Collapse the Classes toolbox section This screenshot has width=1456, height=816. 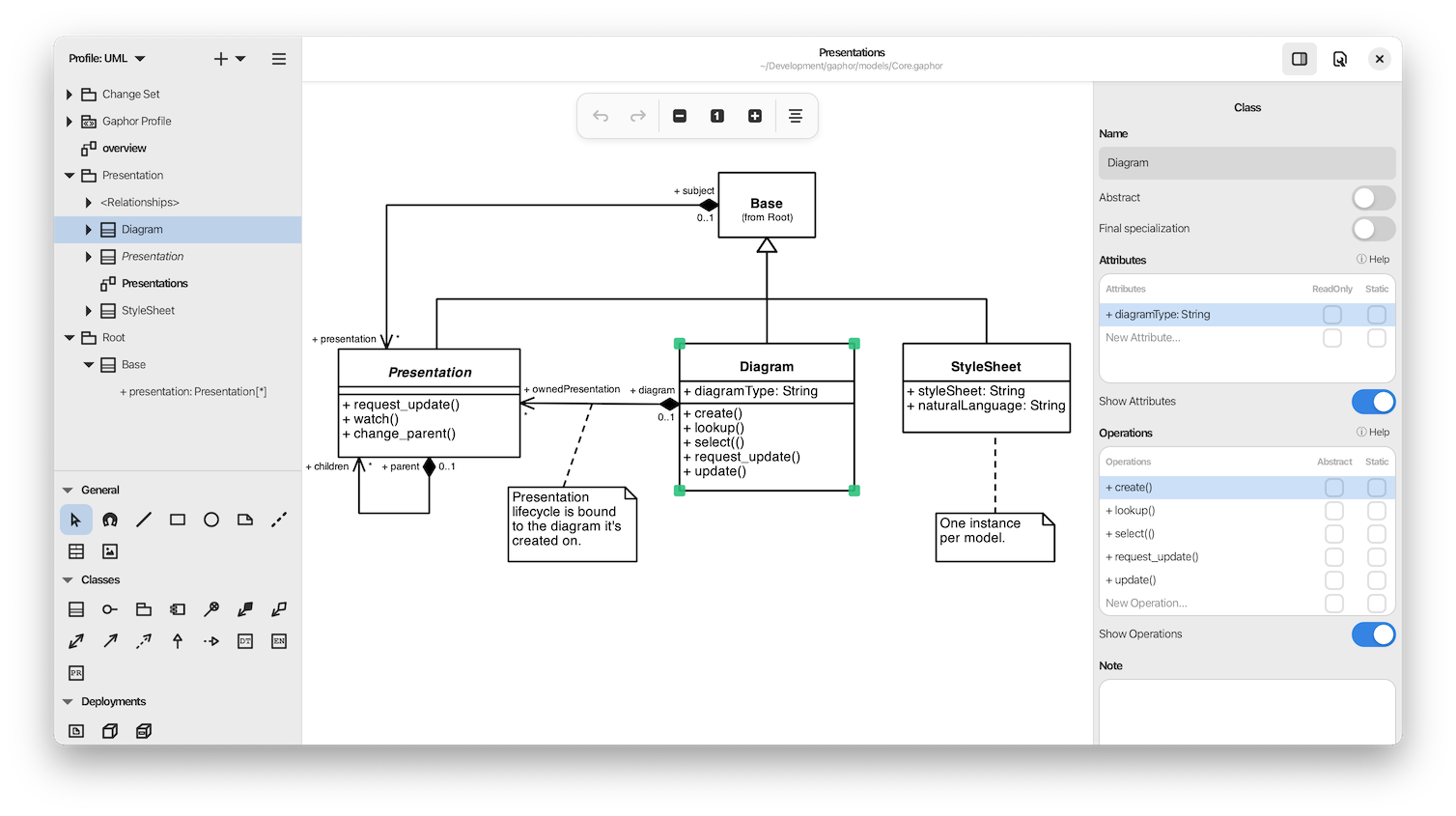click(67, 579)
